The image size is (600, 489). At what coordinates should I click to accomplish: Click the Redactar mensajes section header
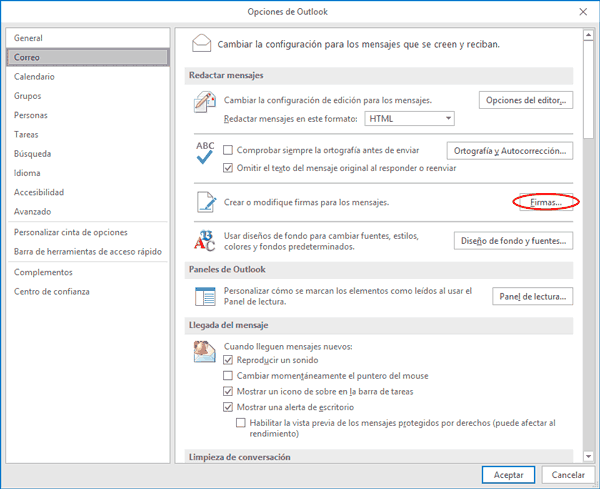pyautogui.click(x=379, y=75)
